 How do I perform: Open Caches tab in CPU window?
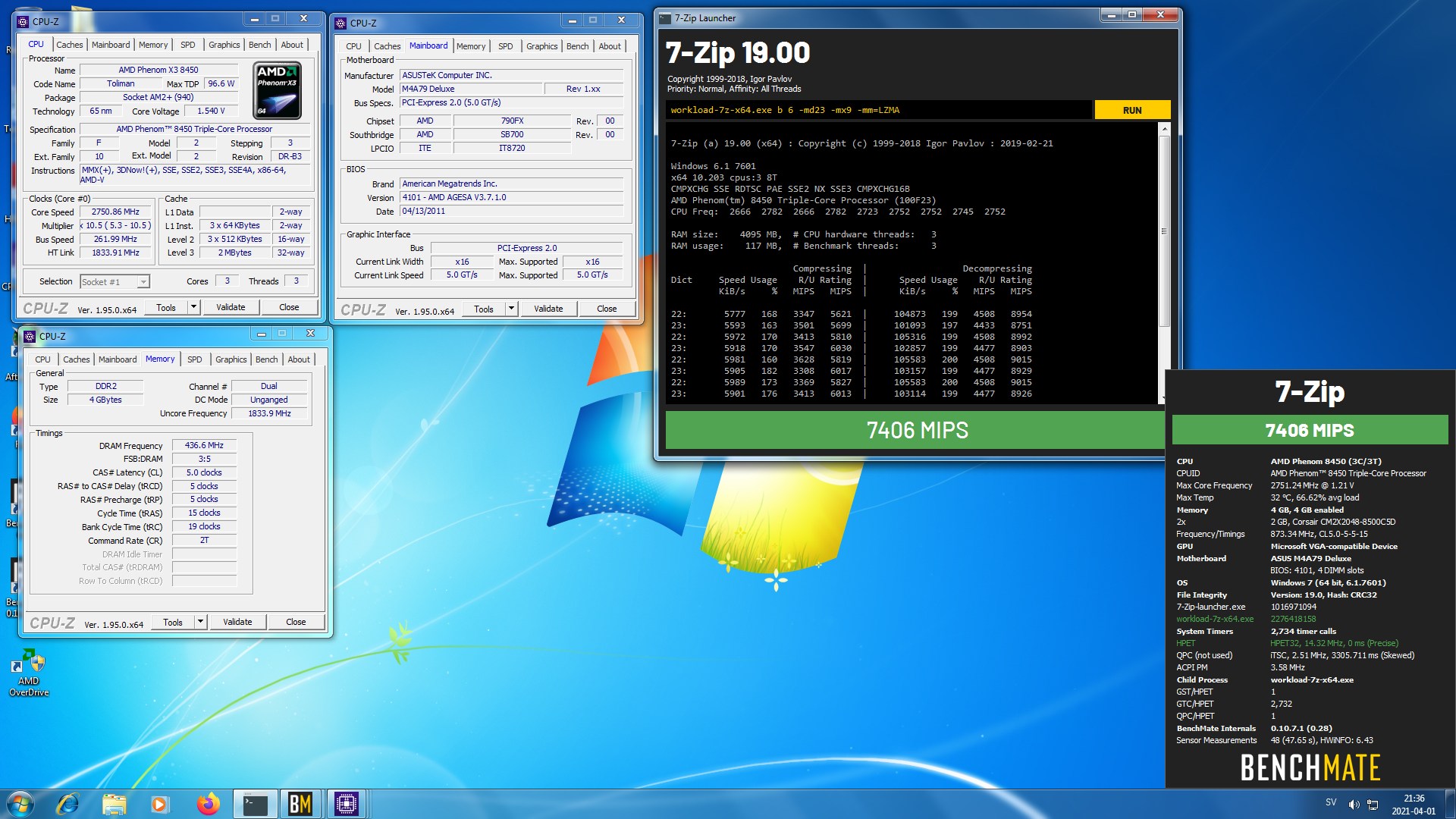tap(69, 45)
